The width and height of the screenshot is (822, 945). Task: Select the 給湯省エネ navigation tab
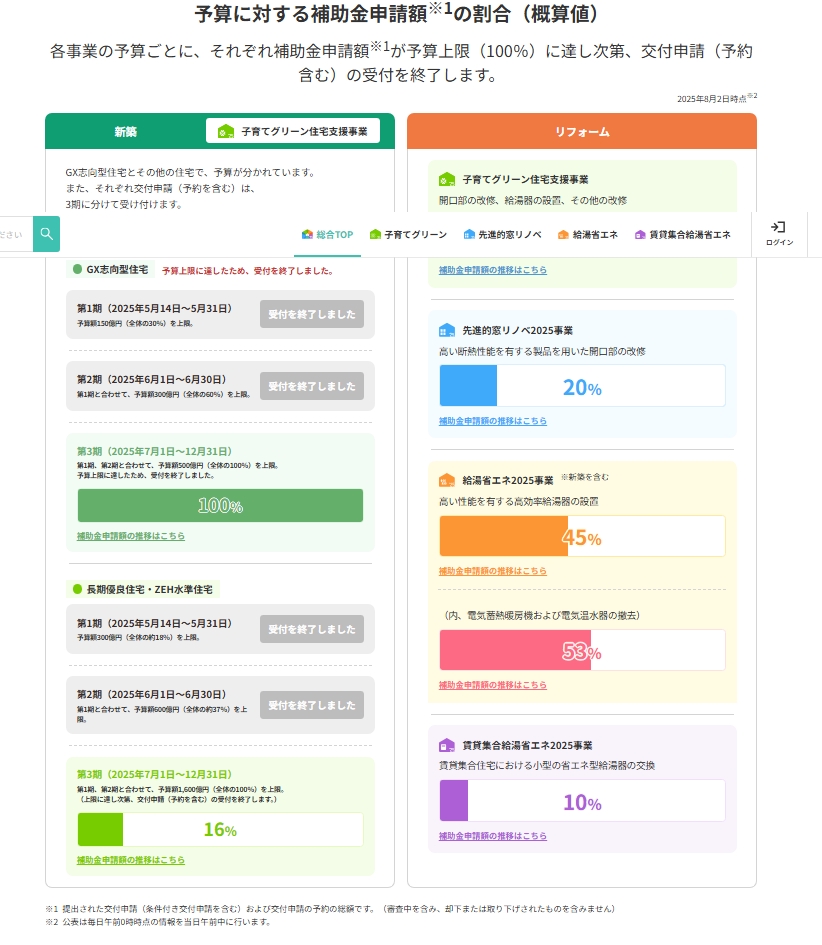click(588, 235)
